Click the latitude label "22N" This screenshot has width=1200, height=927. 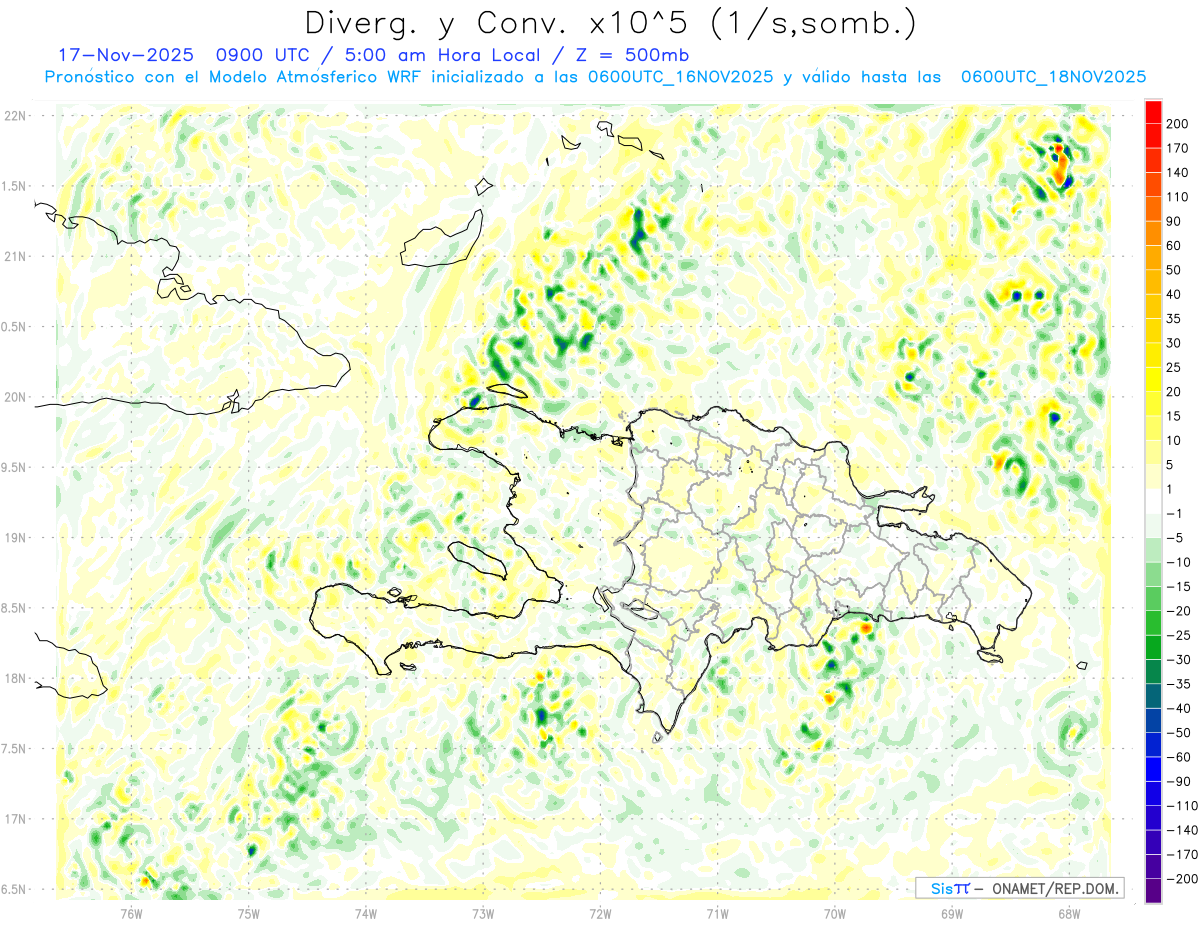tap(14, 116)
